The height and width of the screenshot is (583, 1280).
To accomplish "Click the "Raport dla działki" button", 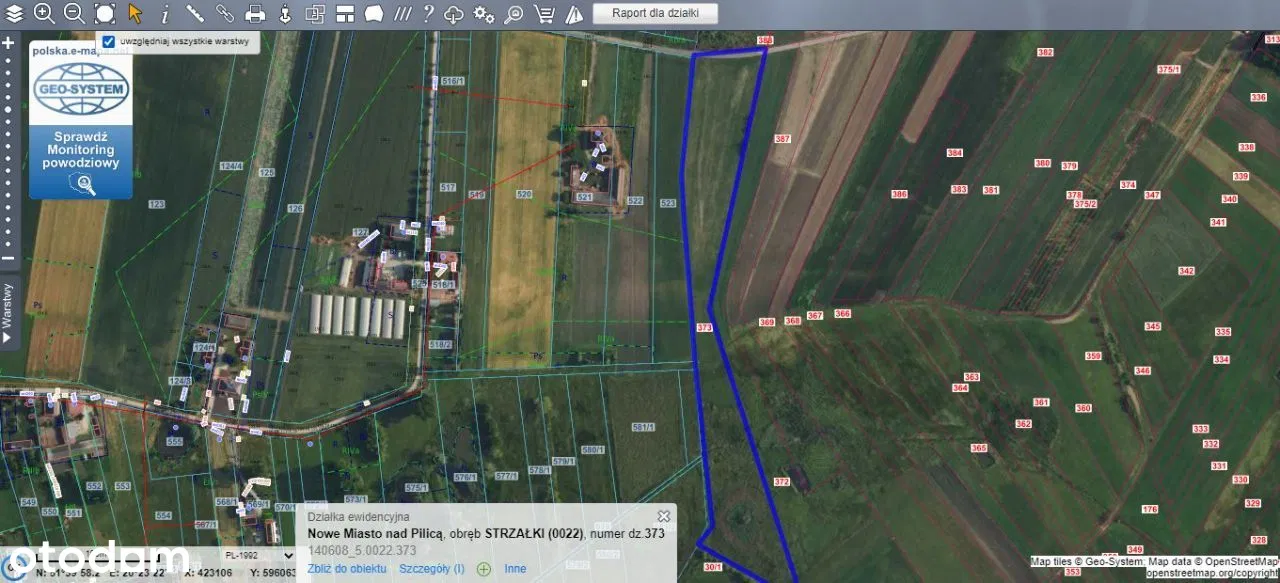I will click(x=655, y=14).
